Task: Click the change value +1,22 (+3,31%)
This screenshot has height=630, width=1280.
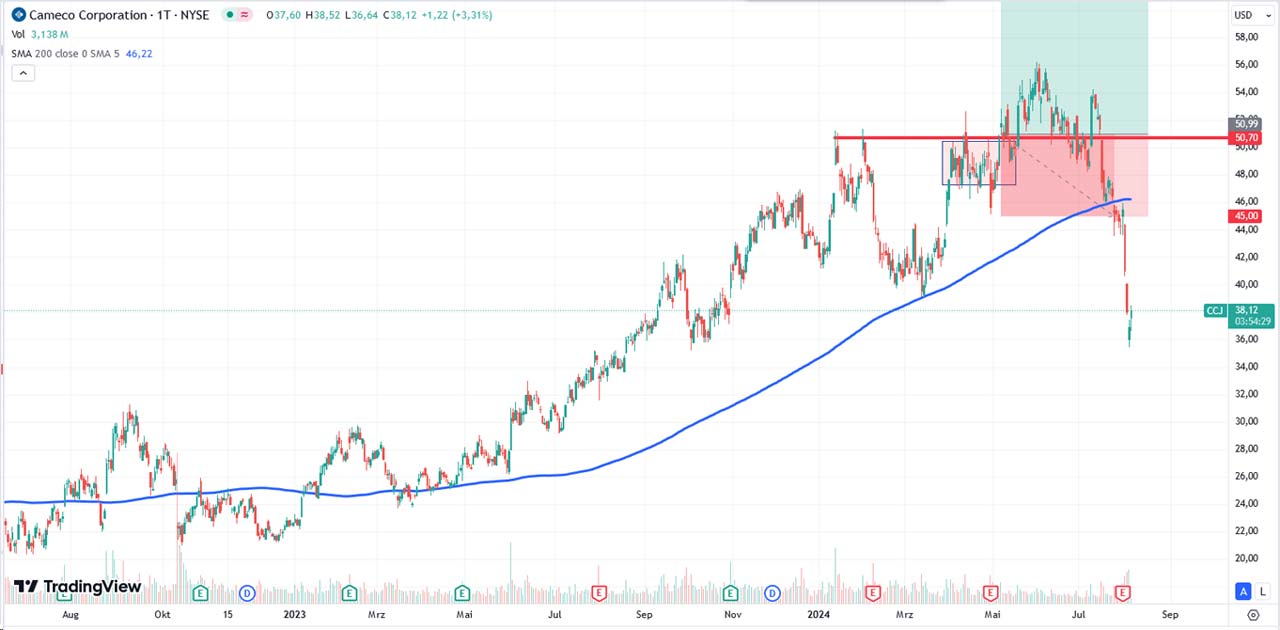Action: tap(457, 15)
